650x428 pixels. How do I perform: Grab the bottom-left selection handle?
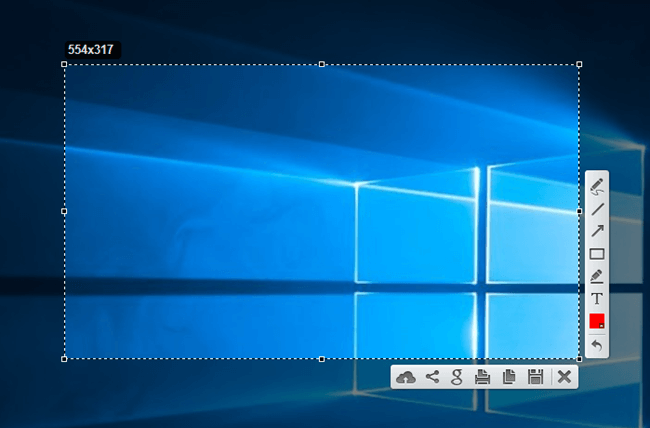point(64,359)
